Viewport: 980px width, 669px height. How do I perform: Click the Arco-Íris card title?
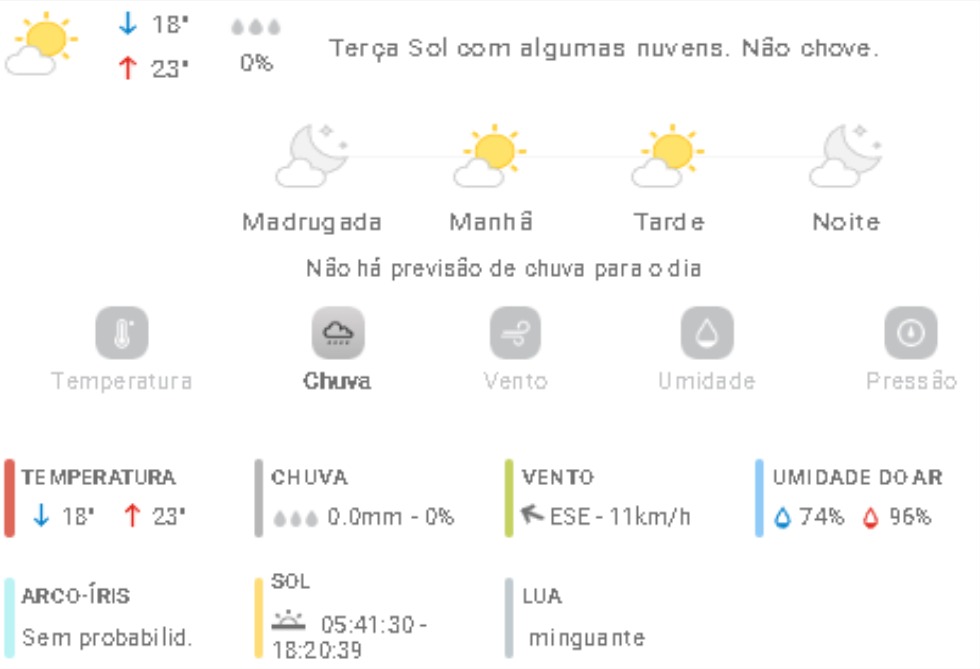[76, 596]
